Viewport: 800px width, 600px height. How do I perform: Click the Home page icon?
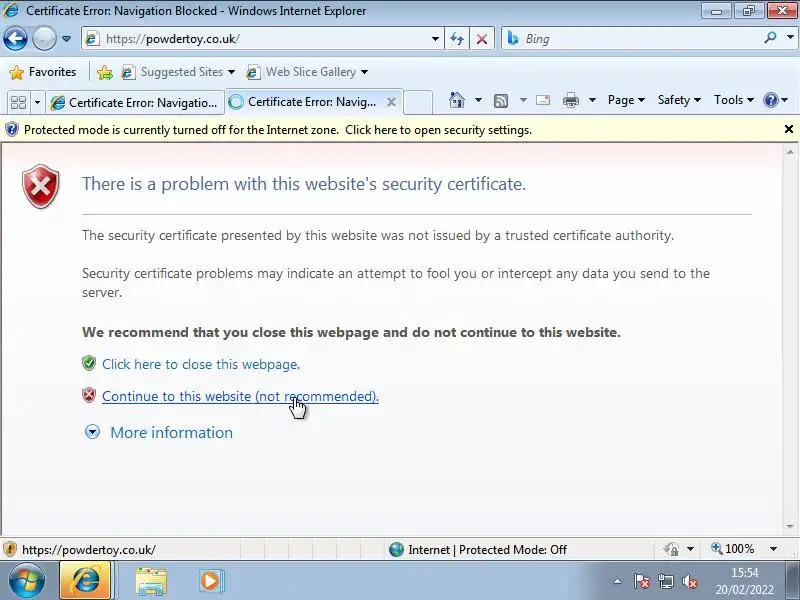click(x=457, y=100)
